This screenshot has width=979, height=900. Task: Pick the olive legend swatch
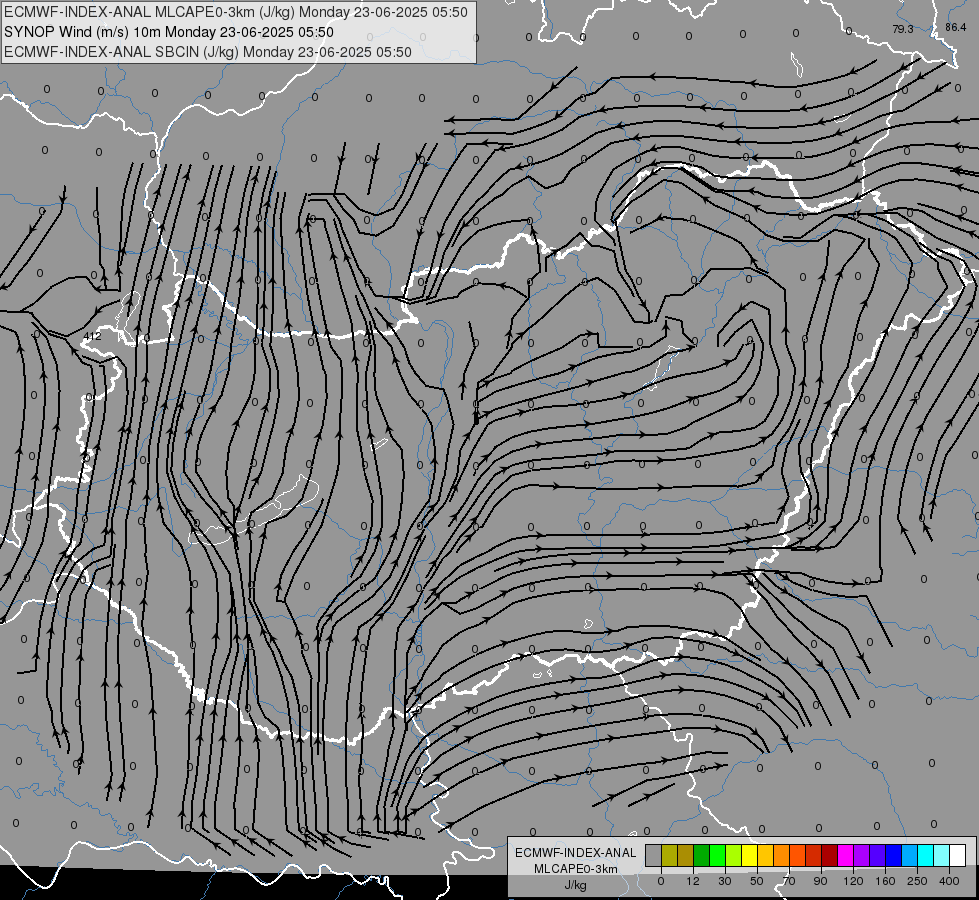click(x=669, y=855)
